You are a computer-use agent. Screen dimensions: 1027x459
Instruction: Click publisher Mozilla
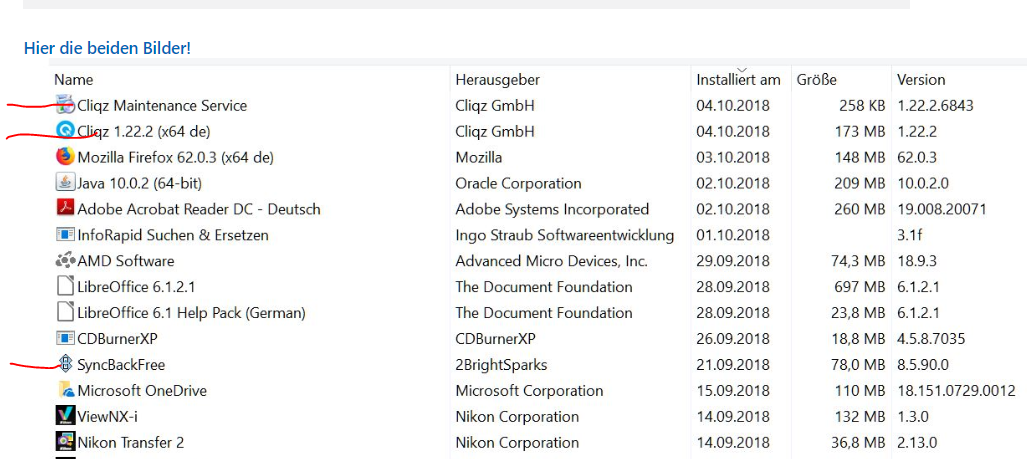coord(479,157)
